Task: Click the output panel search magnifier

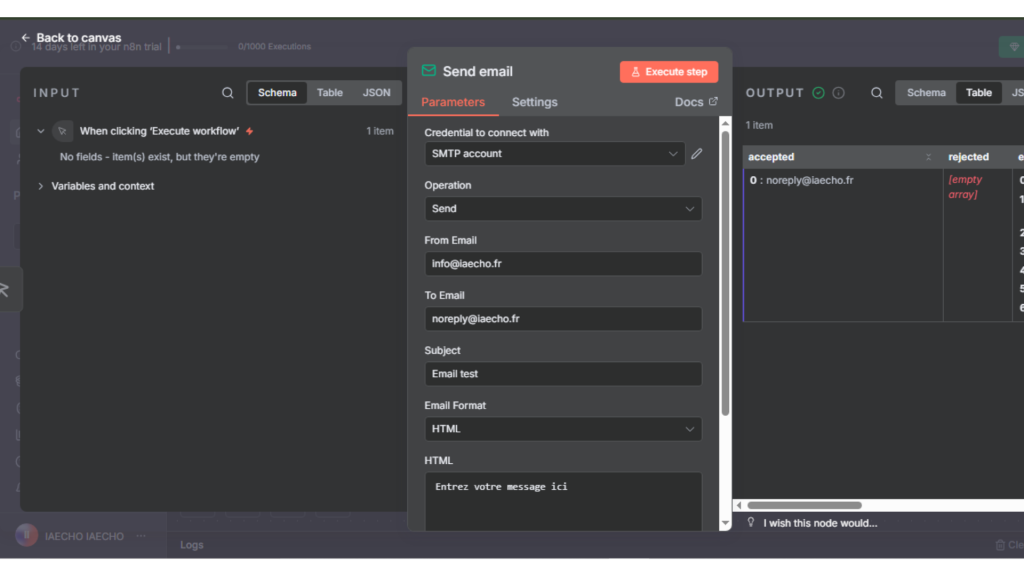Action: 876,92
